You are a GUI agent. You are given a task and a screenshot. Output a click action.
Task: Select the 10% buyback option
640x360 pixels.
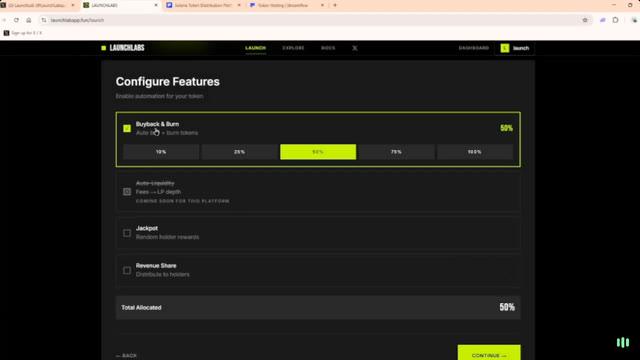click(161, 152)
